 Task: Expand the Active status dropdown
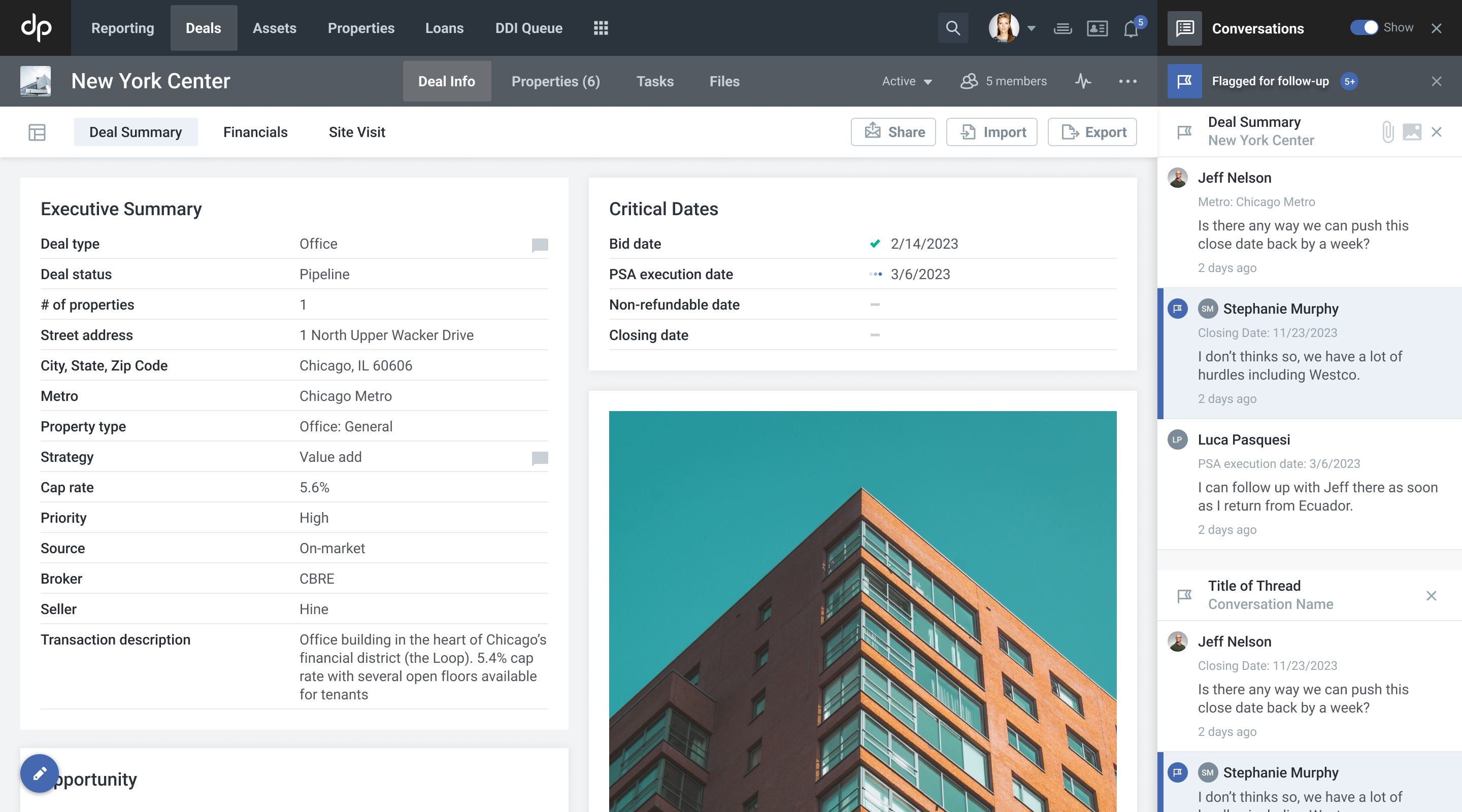pyautogui.click(x=906, y=81)
